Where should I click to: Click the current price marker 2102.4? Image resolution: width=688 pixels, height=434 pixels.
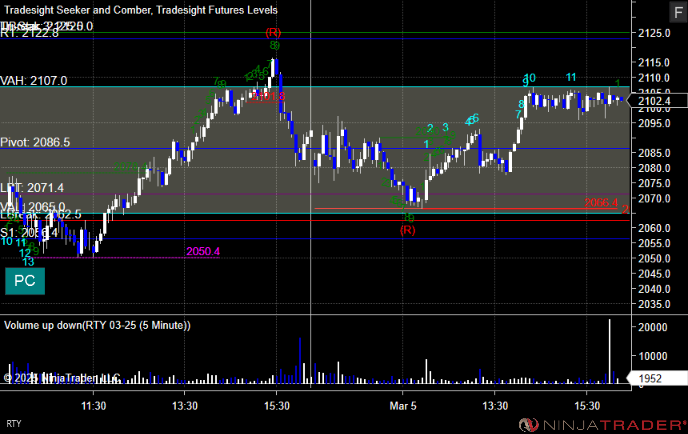coord(657,101)
